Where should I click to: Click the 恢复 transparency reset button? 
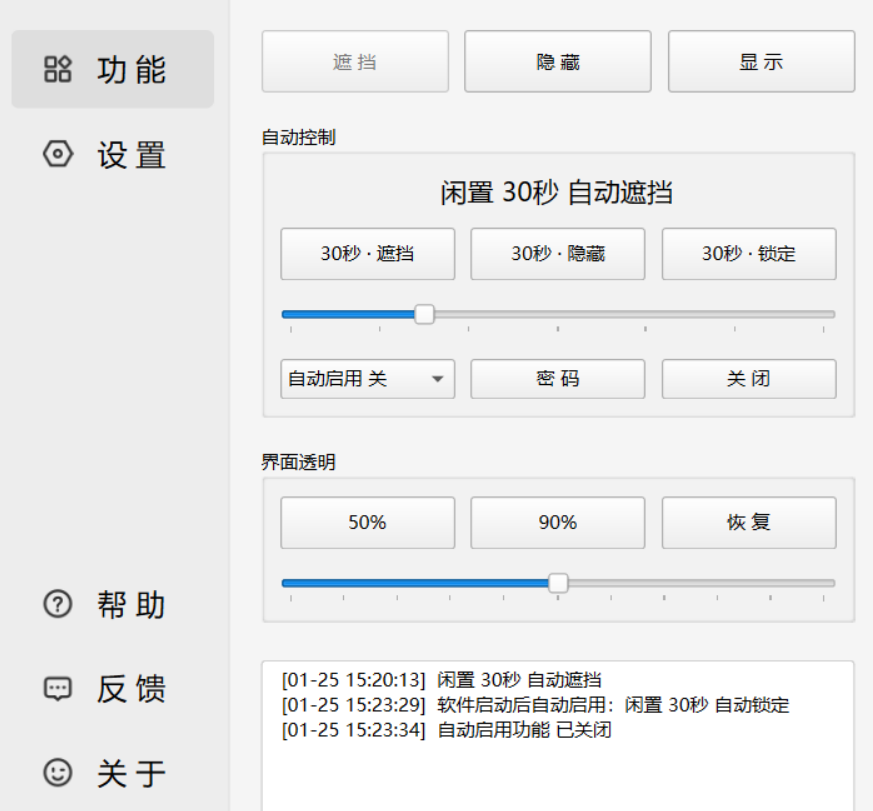748,522
